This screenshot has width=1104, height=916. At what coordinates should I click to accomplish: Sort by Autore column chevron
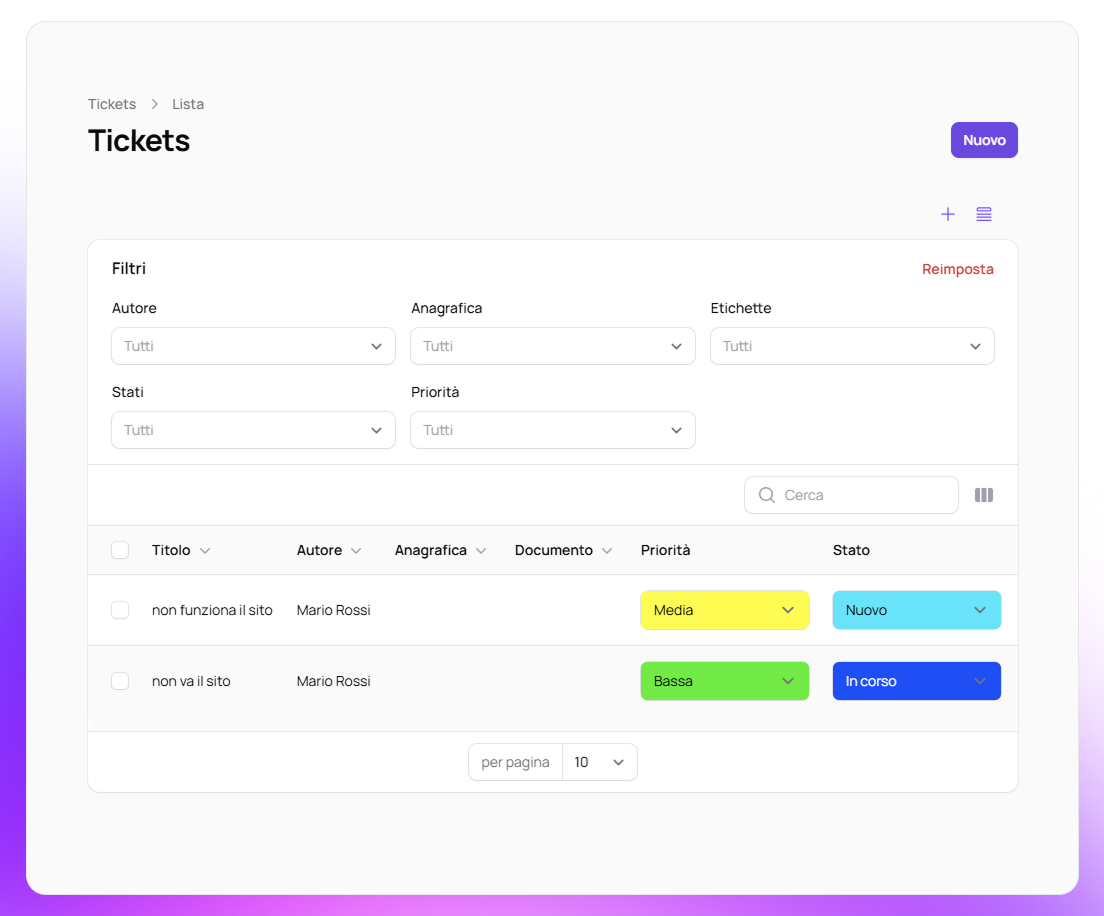pos(356,551)
